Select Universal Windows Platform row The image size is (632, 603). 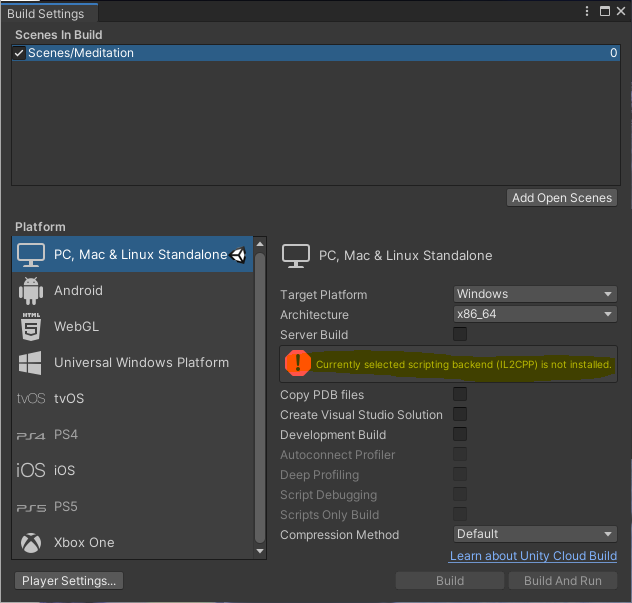pyautogui.click(x=133, y=362)
